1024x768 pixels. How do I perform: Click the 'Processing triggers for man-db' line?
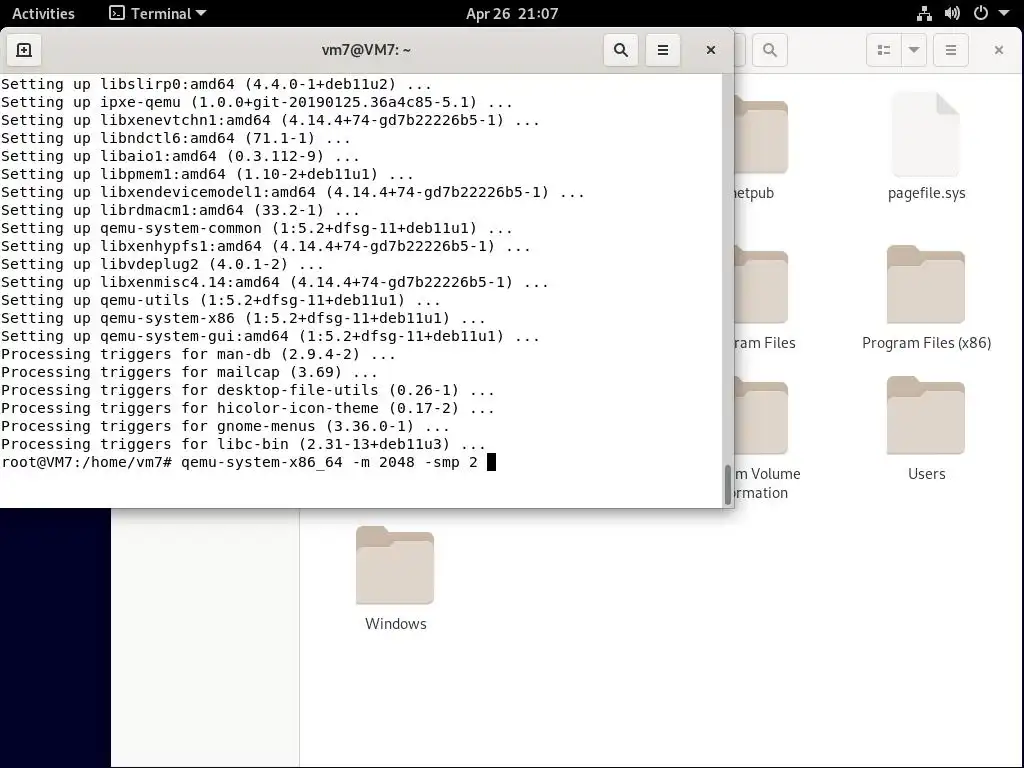point(199,354)
